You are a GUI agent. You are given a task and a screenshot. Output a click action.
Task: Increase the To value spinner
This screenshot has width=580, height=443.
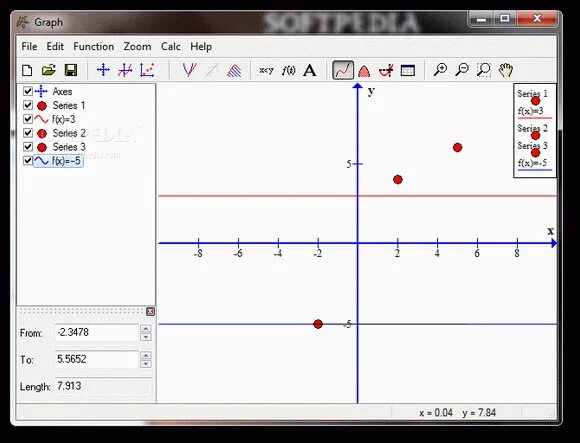tap(146, 355)
